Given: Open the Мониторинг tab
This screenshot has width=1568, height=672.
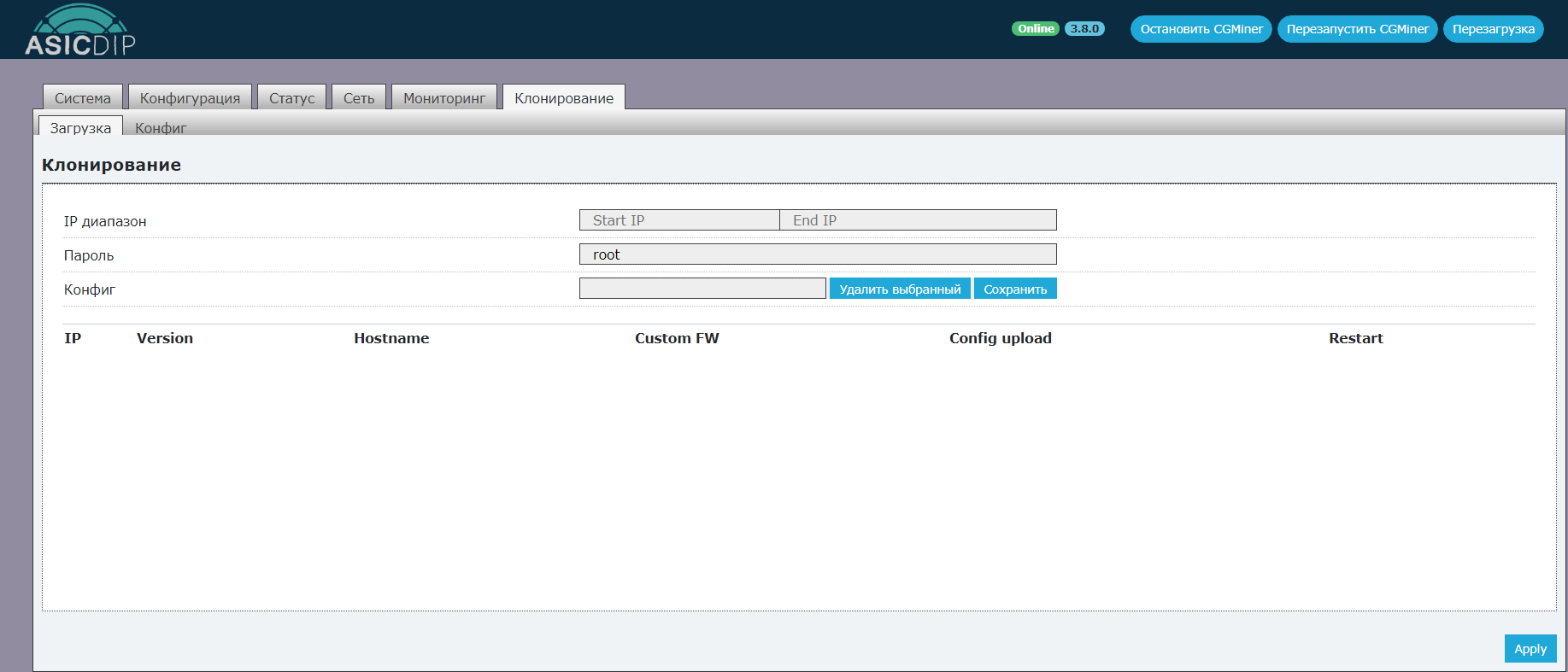Looking at the screenshot, I should click(444, 97).
